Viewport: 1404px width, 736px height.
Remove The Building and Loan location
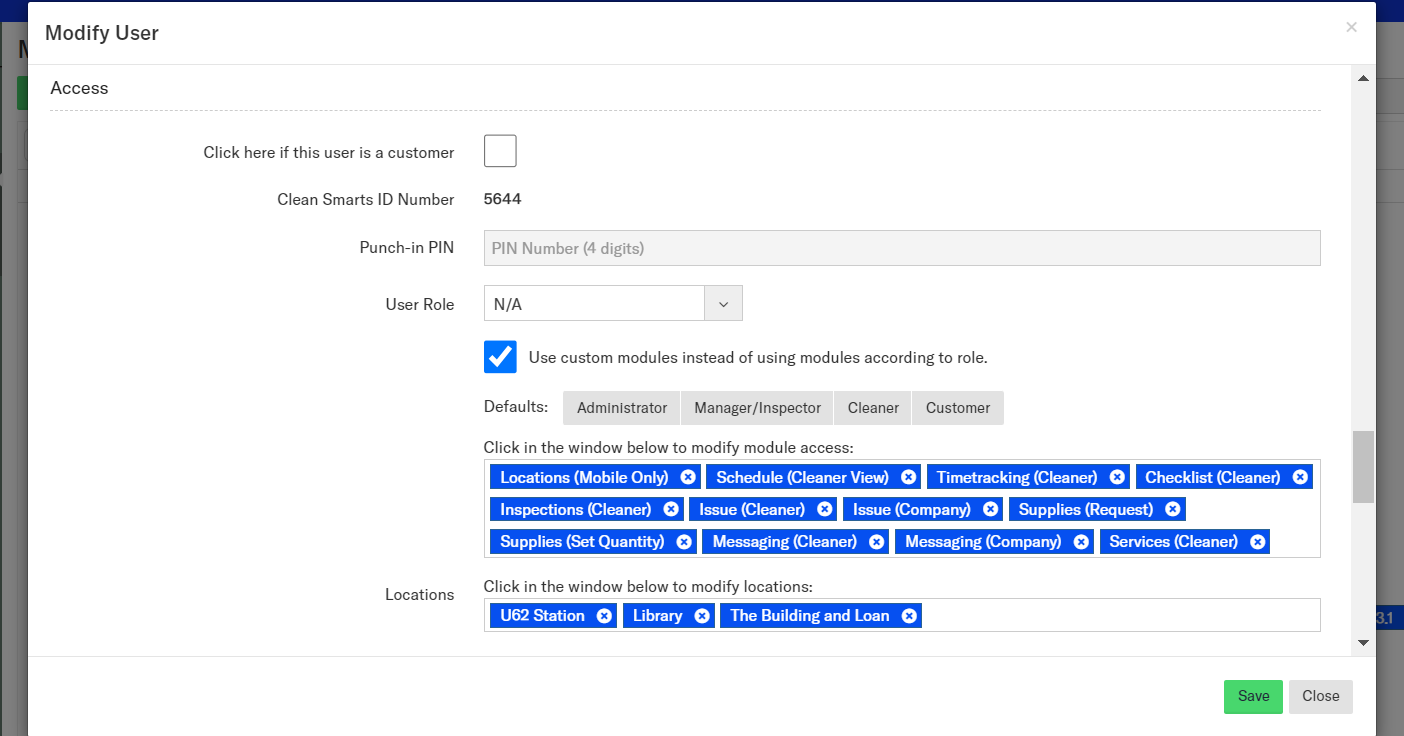click(x=909, y=615)
